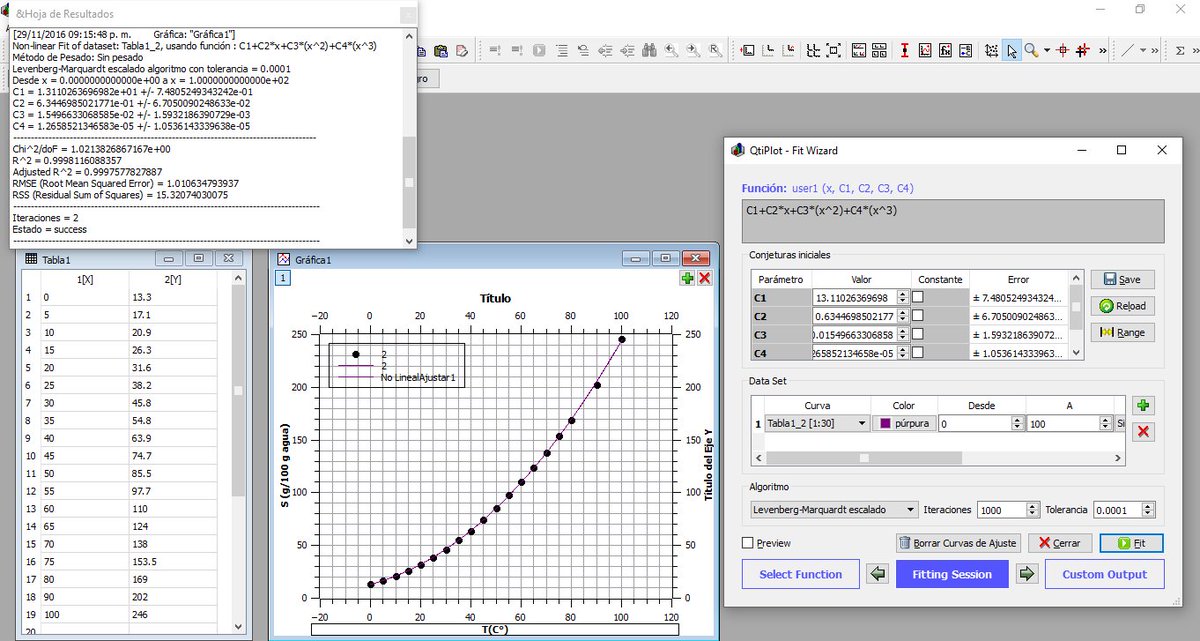Switch to the Custom Output page

[1105, 574]
